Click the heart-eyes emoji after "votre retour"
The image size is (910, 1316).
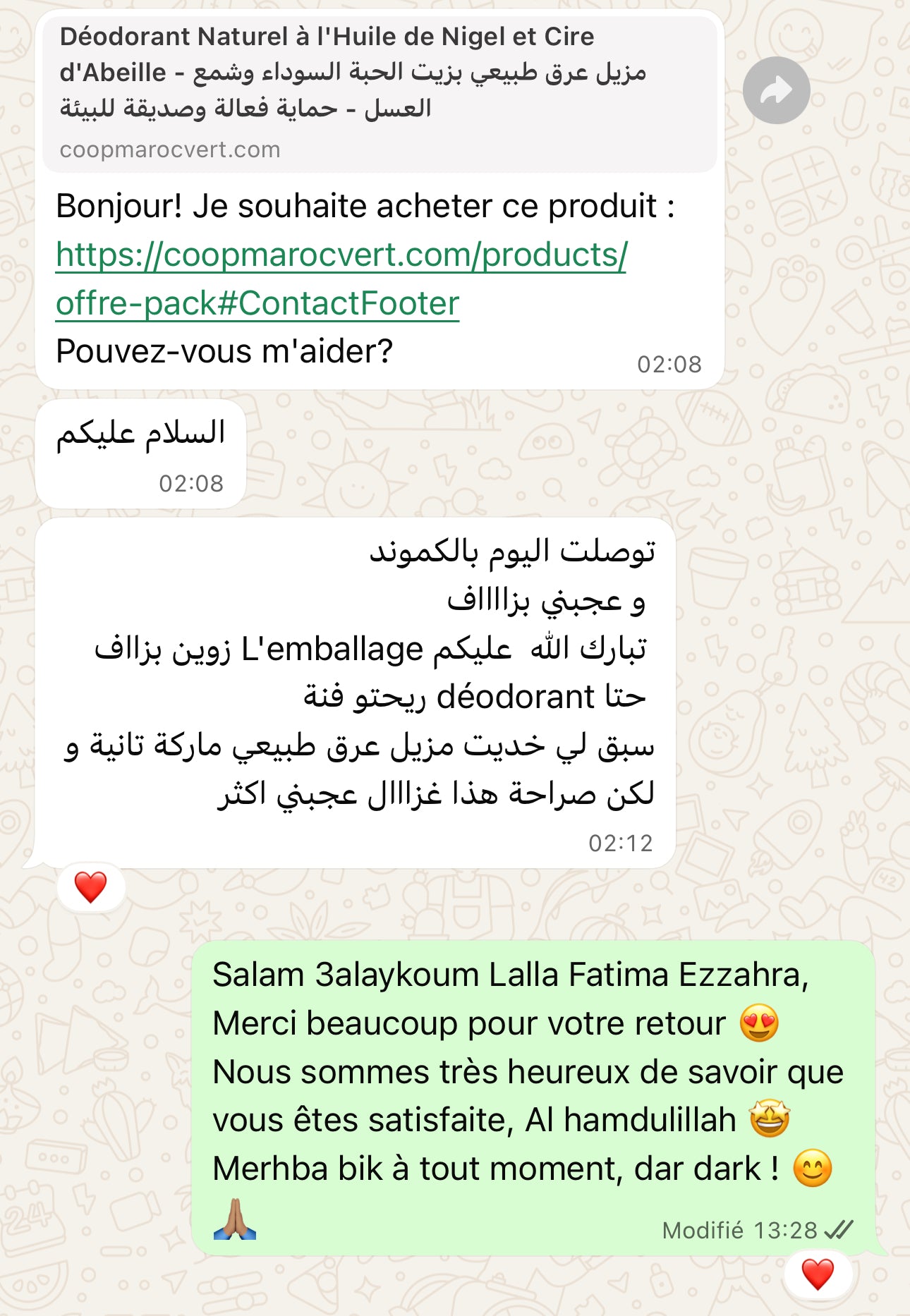coord(759,1023)
